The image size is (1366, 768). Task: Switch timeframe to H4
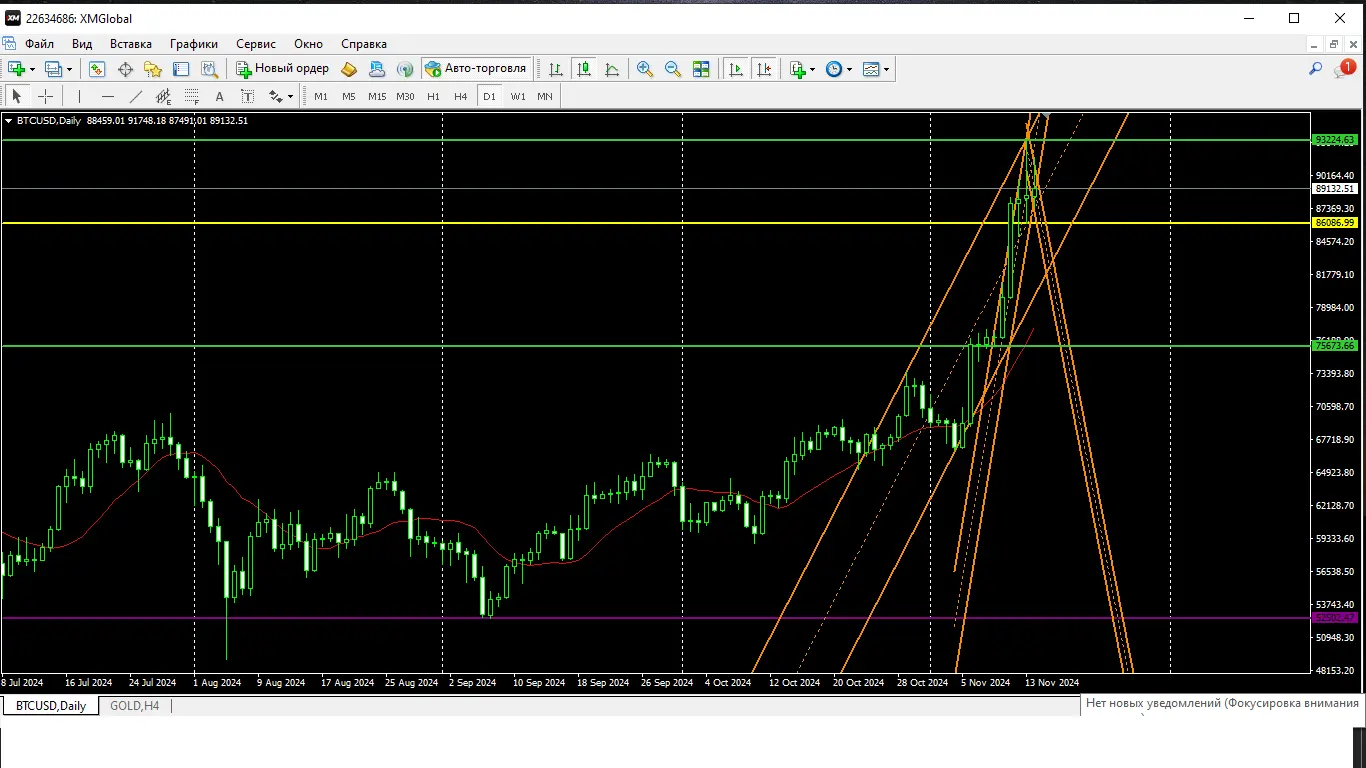pyautogui.click(x=460, y=96)
